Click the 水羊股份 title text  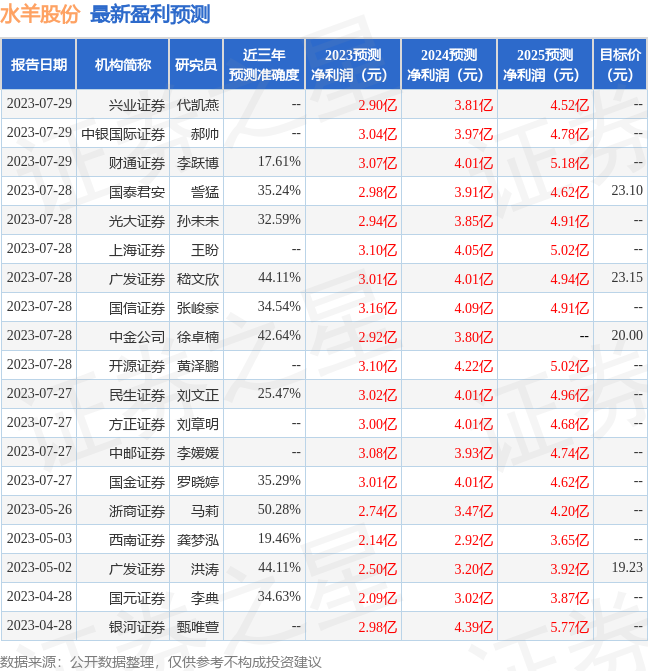coord(40,14)
